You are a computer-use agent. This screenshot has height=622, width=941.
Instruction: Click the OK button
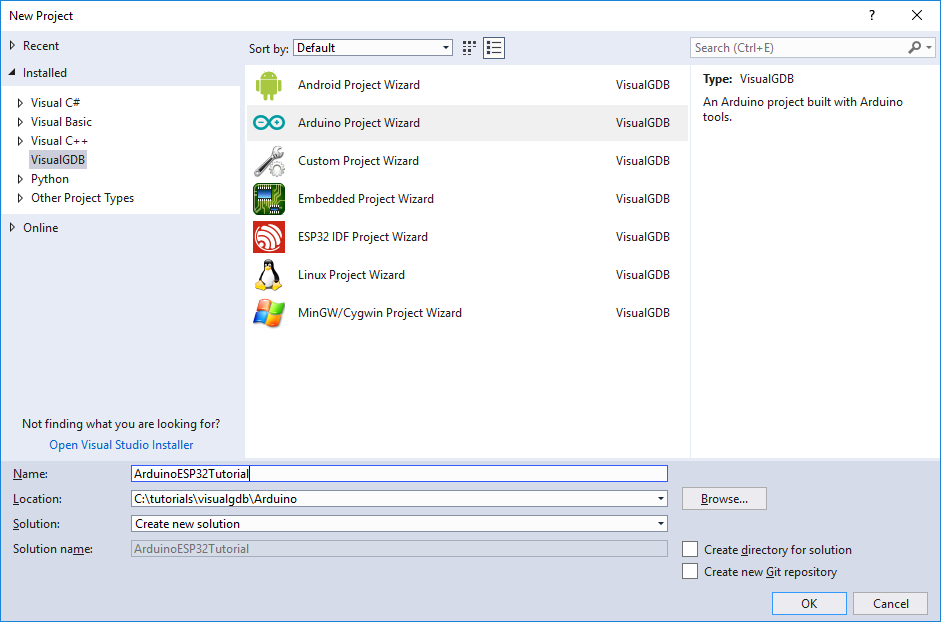coord(809,603)
